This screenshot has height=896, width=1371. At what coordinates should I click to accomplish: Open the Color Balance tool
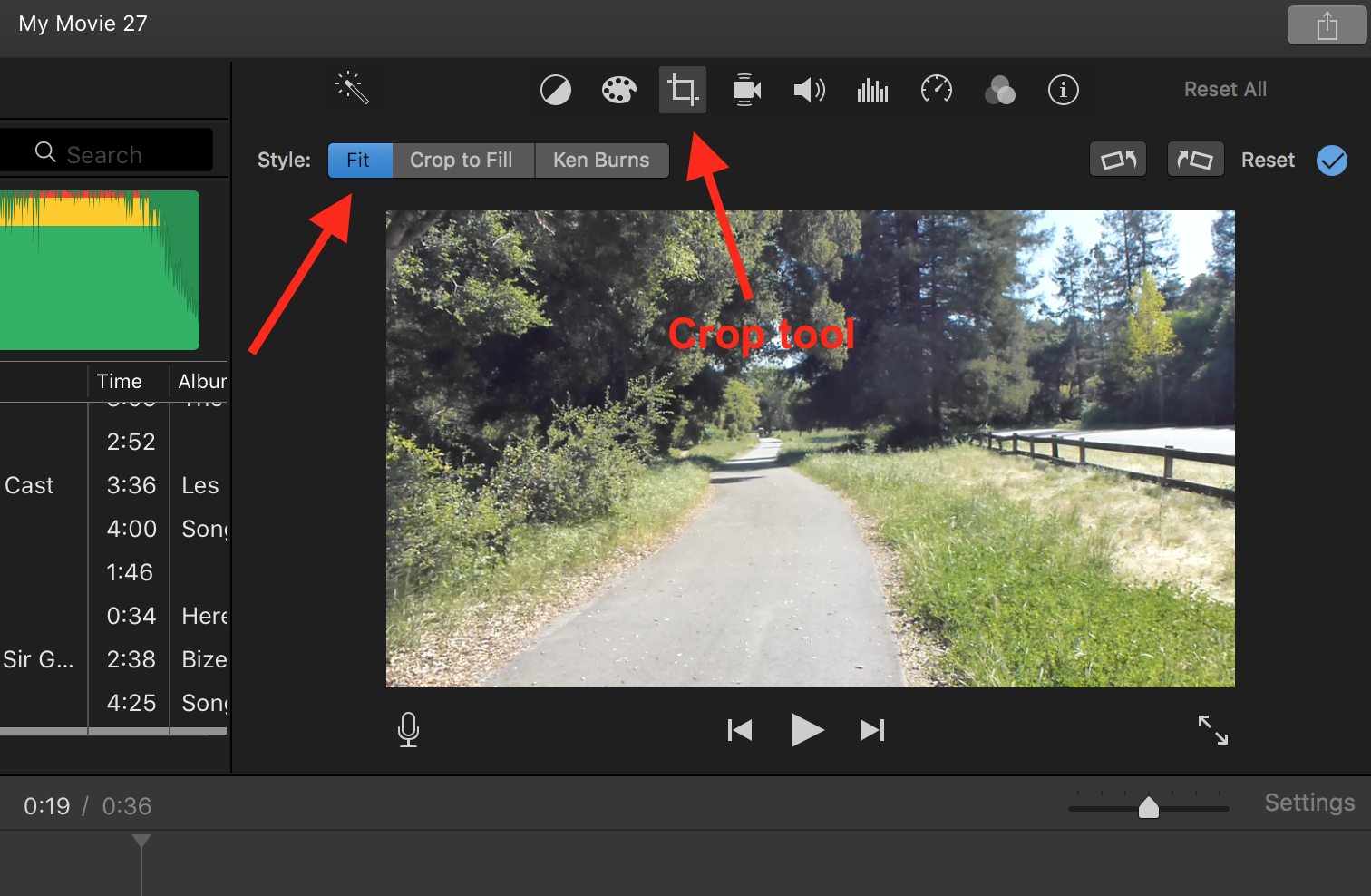point(555,90)
